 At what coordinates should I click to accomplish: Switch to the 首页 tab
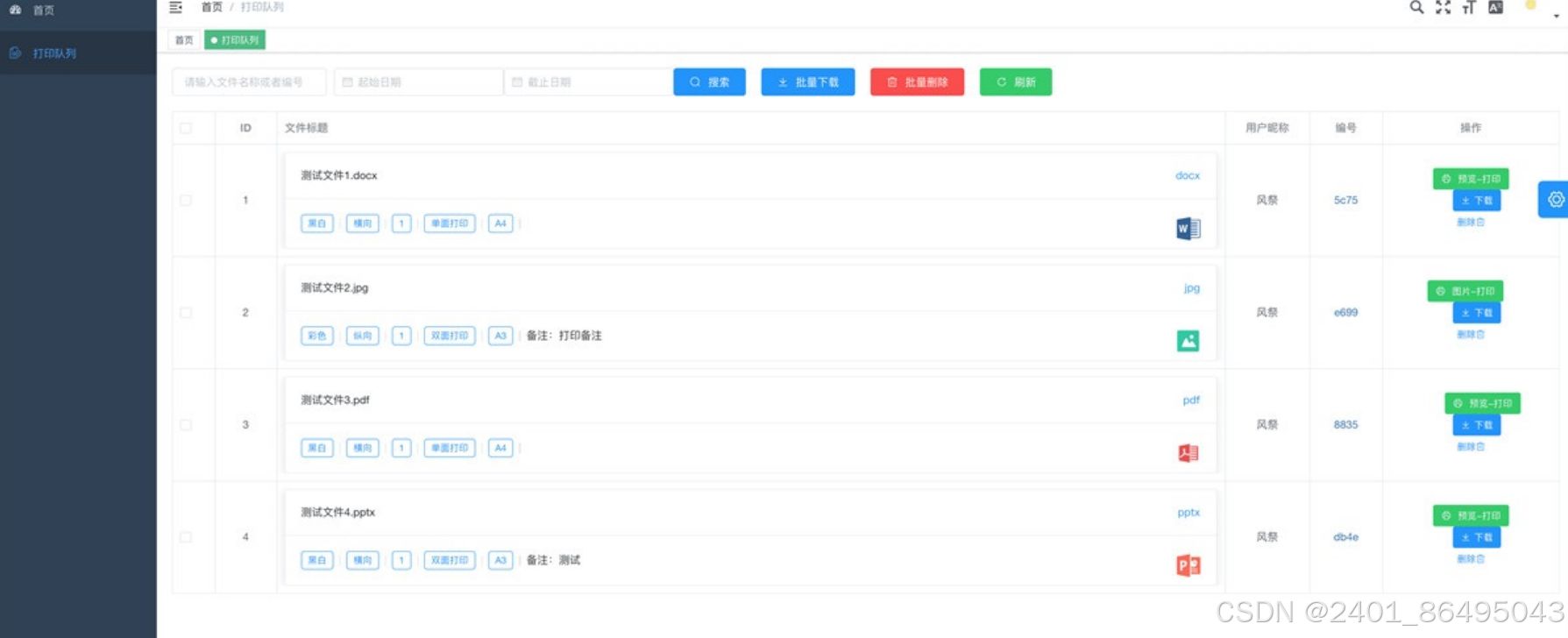(x=184, y=40)
